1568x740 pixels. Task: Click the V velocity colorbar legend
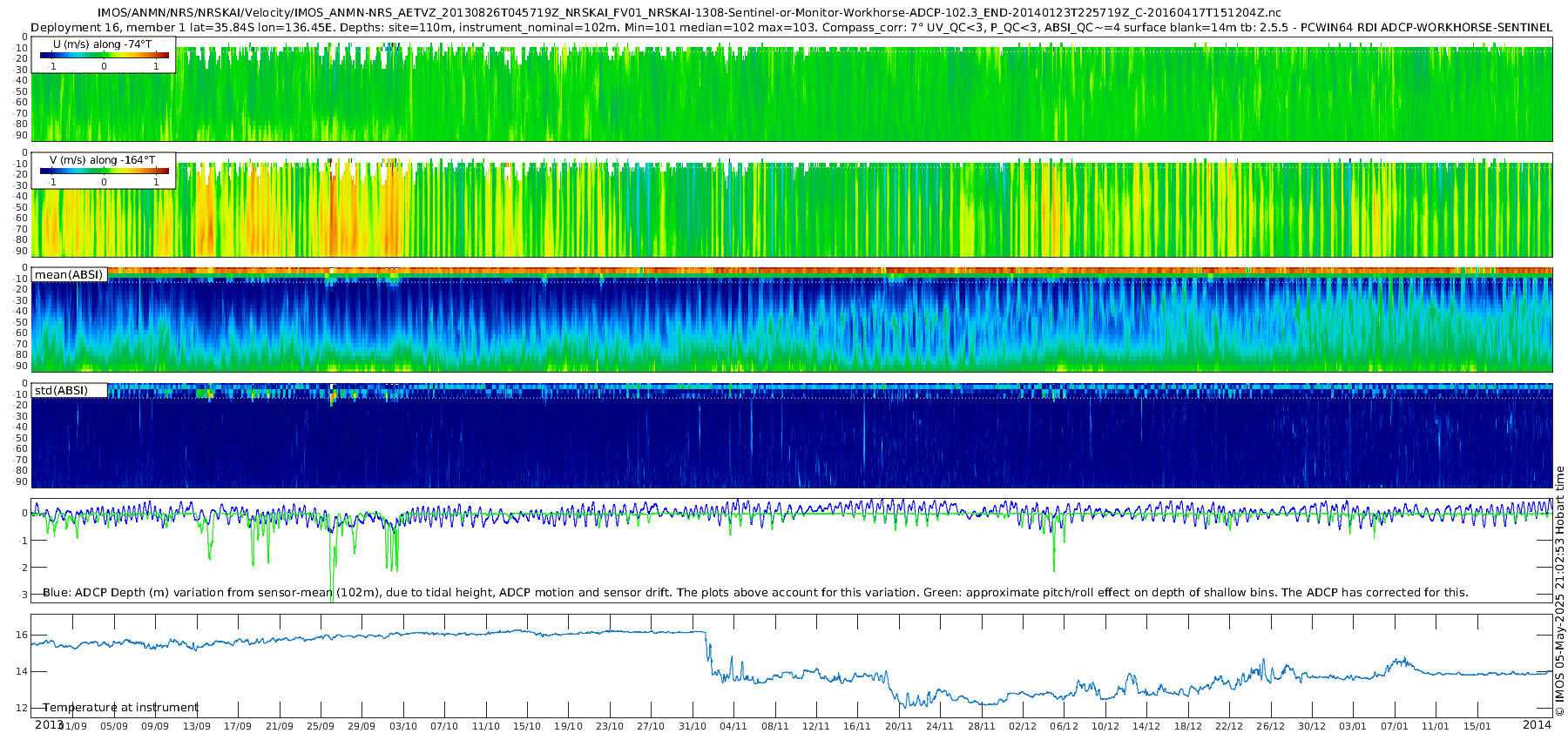point(104,172)
